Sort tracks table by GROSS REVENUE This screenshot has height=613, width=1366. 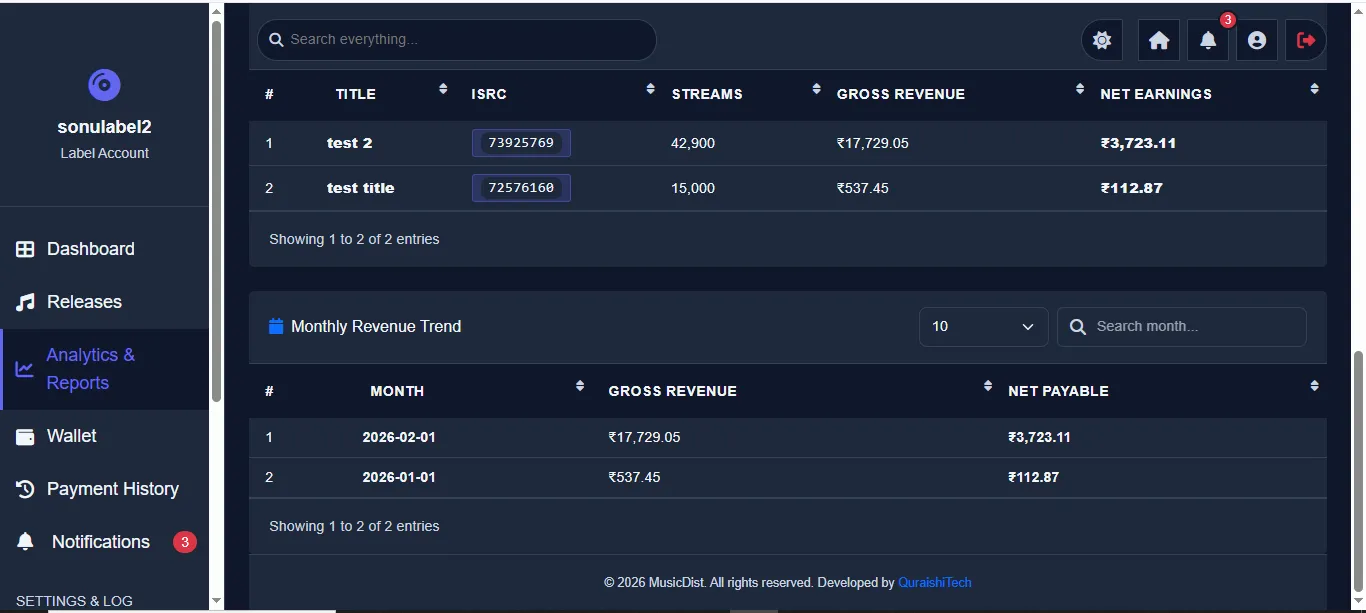(959, 94)
